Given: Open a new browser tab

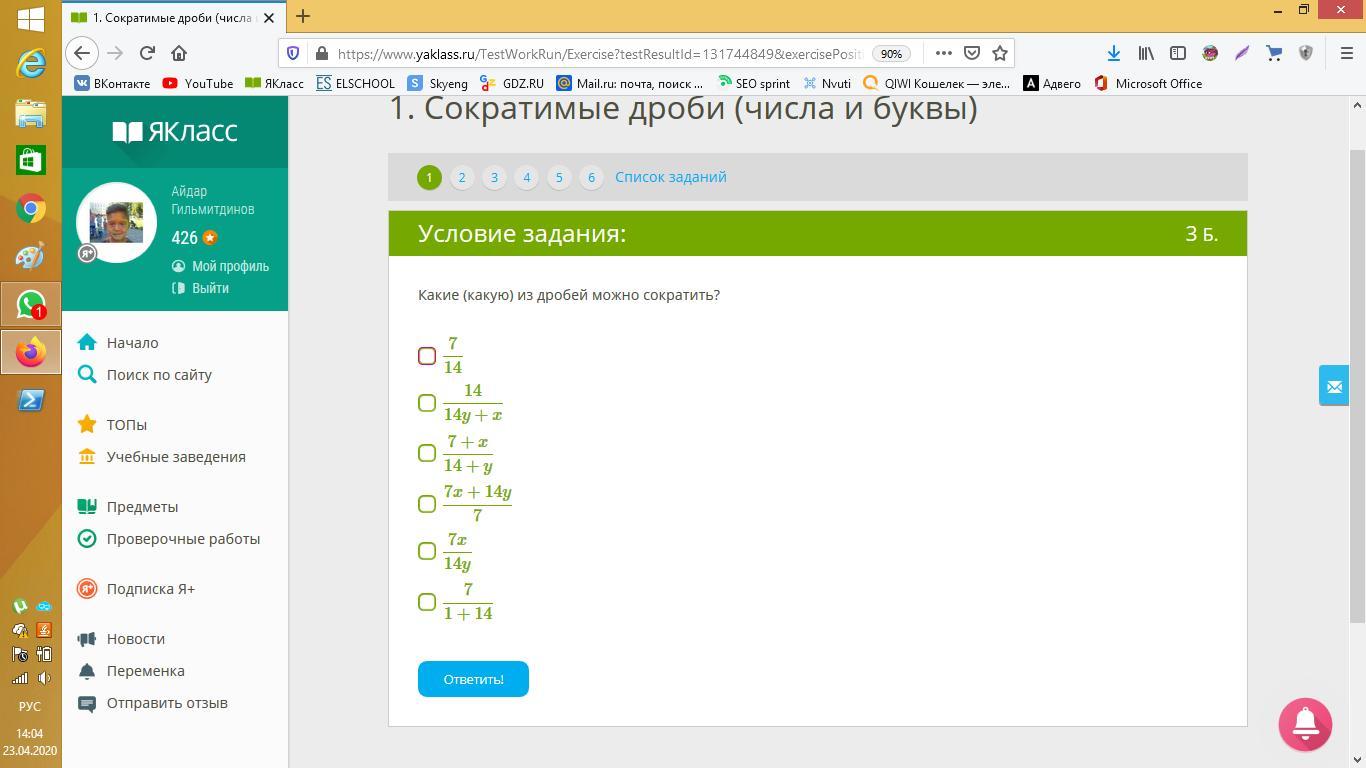Looking at the screenshot, I should pos(303,16).
